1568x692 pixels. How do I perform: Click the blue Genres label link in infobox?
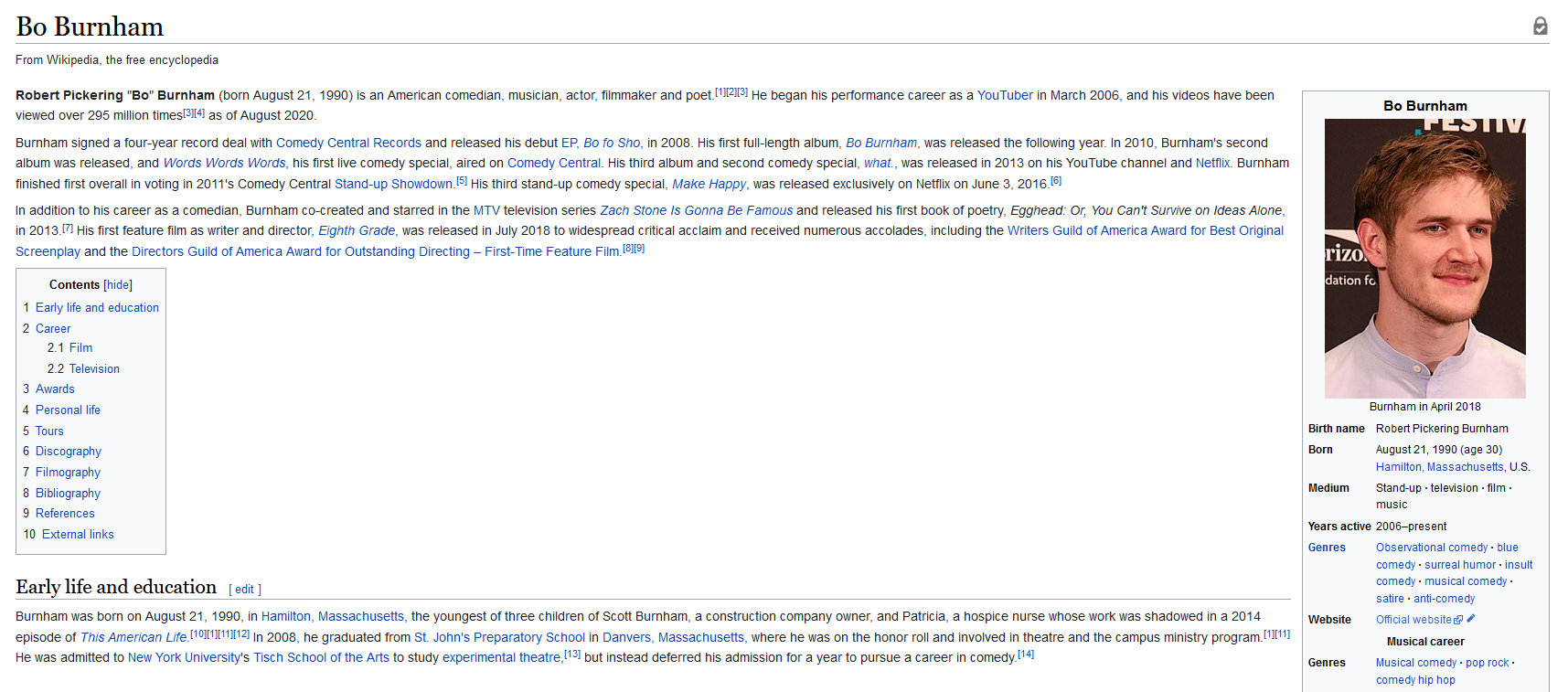(1327, 548)
